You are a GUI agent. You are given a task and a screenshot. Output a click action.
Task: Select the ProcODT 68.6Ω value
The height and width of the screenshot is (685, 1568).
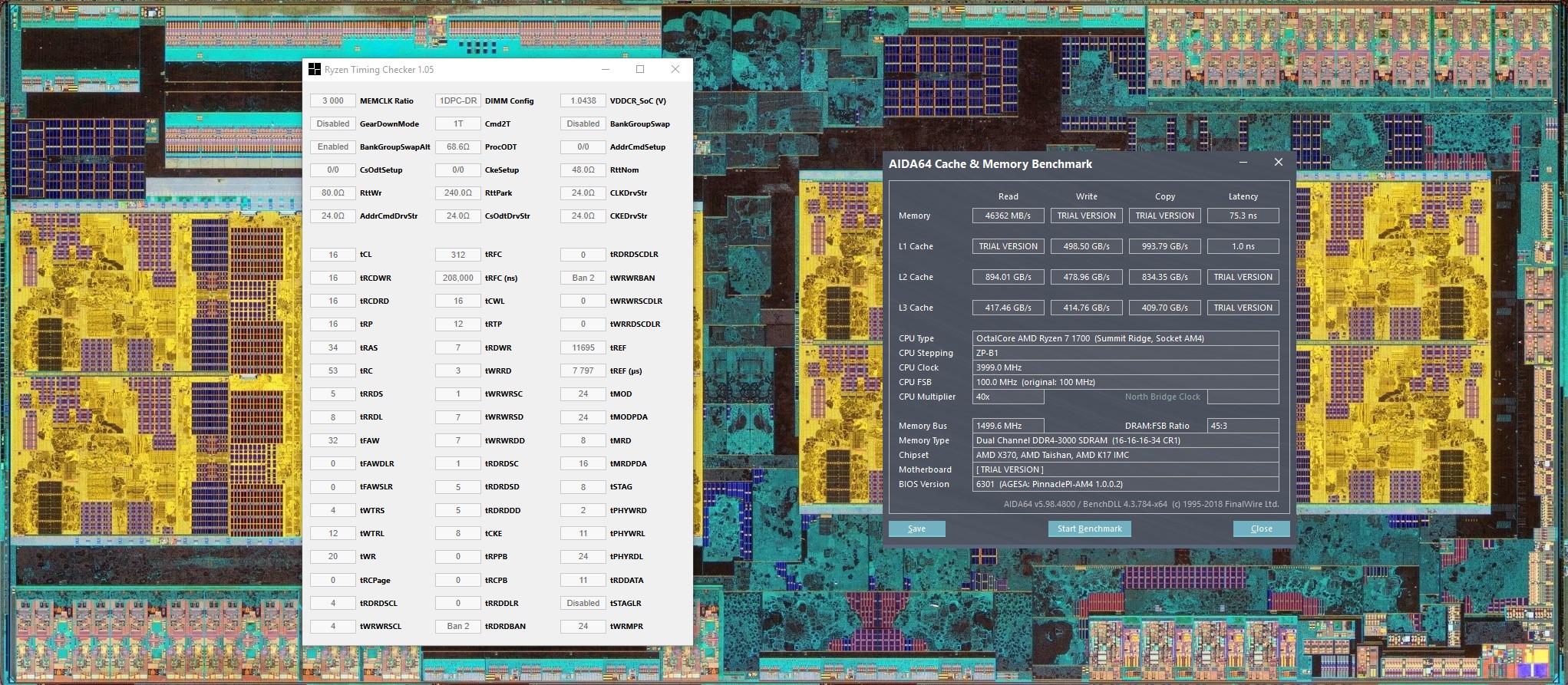458,147
